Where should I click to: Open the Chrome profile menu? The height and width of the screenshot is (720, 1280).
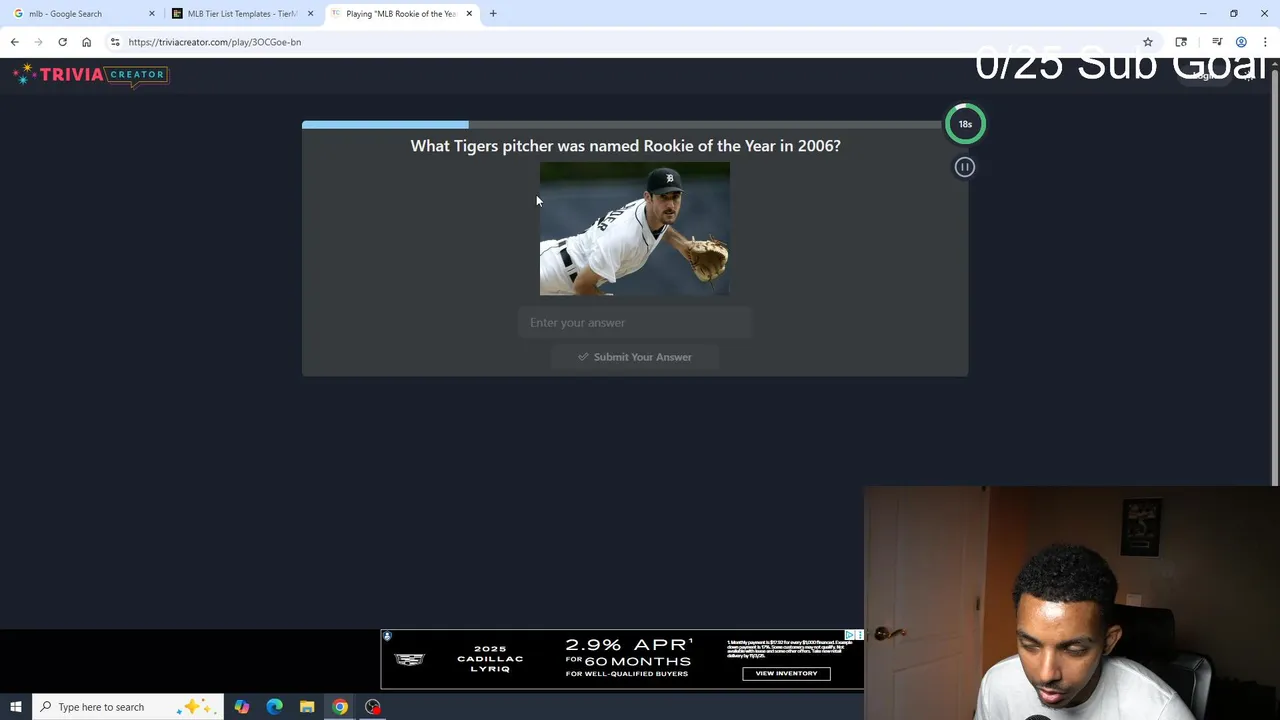tap(1241, 42)
